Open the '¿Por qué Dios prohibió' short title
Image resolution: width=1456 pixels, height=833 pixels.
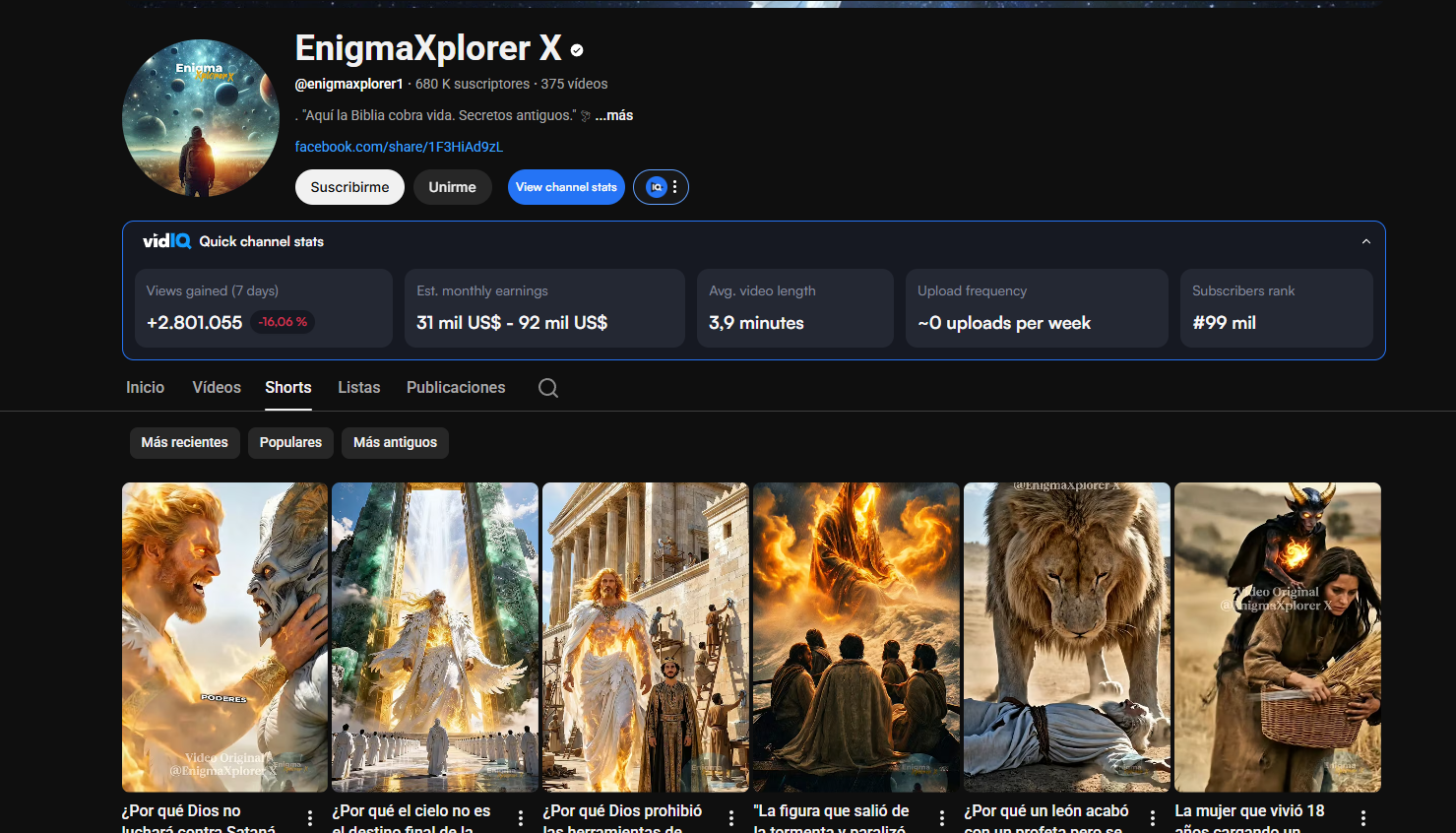(x=622, y=819)
